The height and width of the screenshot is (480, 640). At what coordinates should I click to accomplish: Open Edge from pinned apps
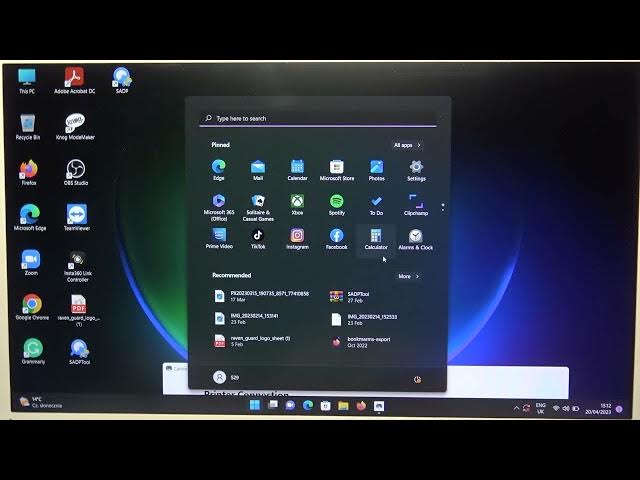point(218,170)
